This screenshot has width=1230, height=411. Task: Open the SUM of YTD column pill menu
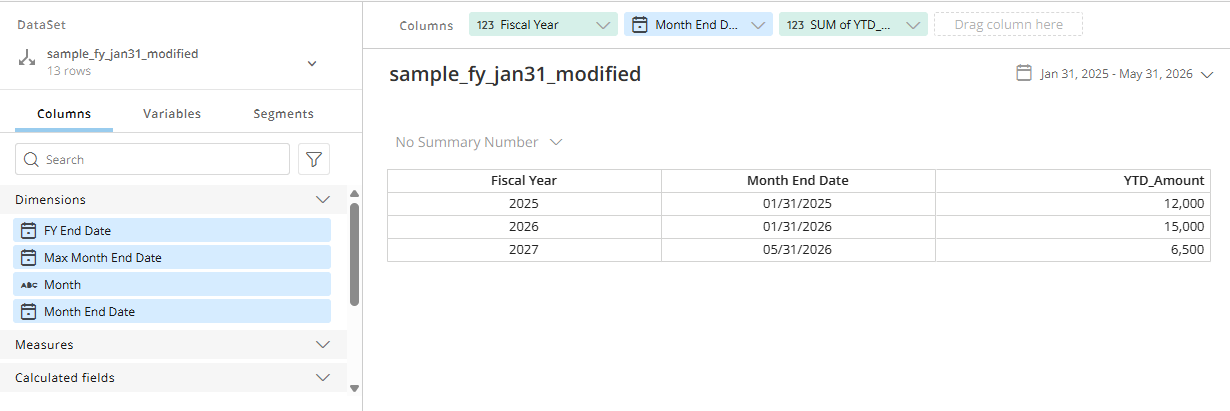click(x=913, y=25)
